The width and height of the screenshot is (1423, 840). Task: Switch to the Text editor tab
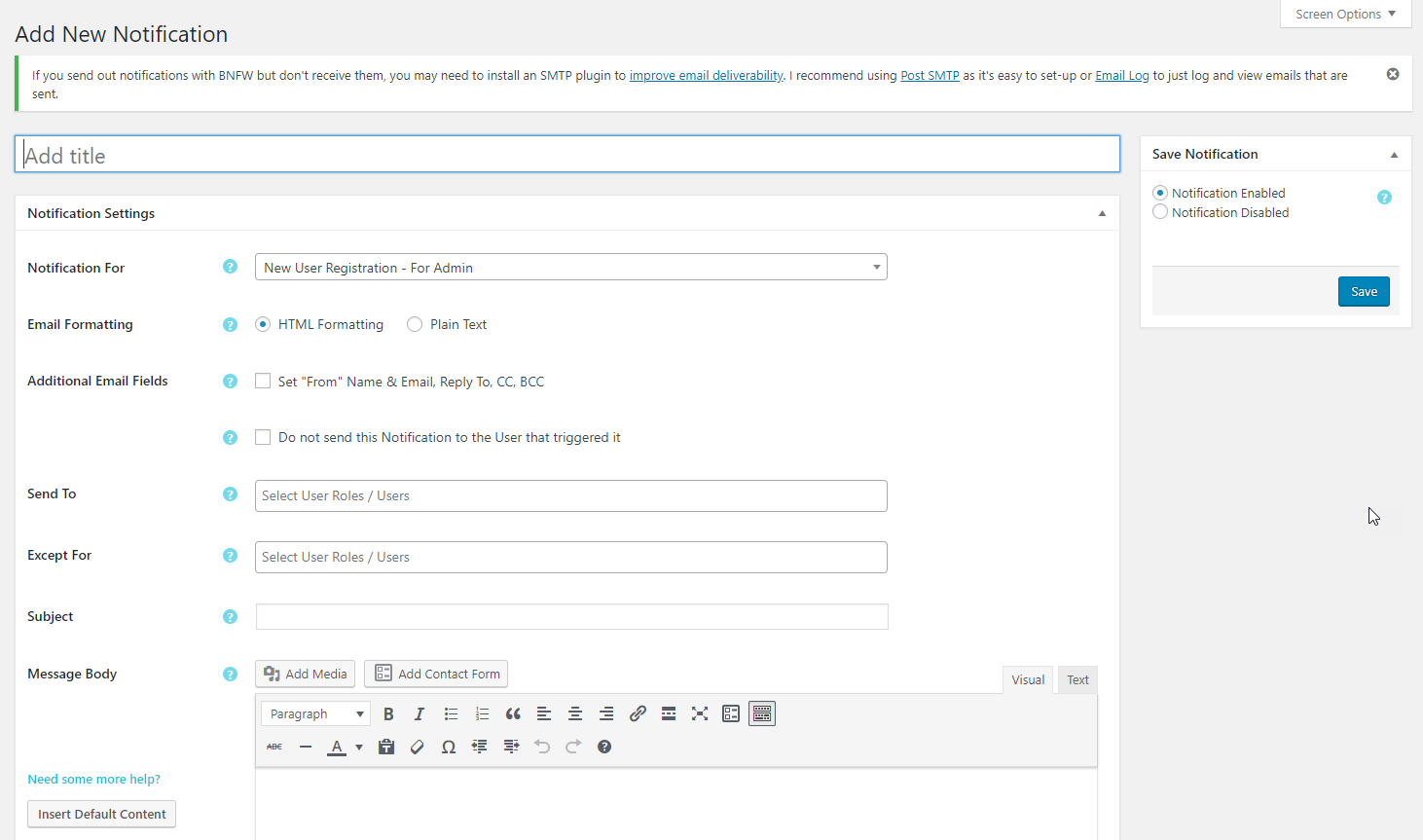click(x=1077, y=680)
